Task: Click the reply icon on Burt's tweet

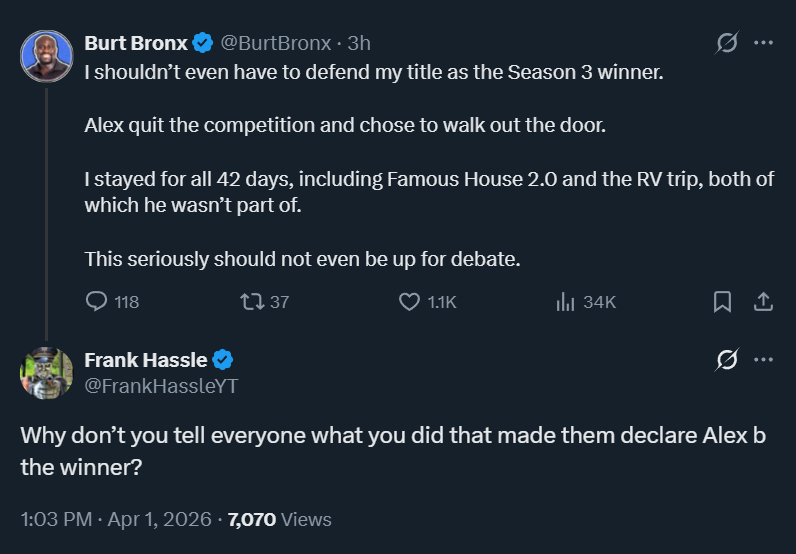Action: [97, 302]
